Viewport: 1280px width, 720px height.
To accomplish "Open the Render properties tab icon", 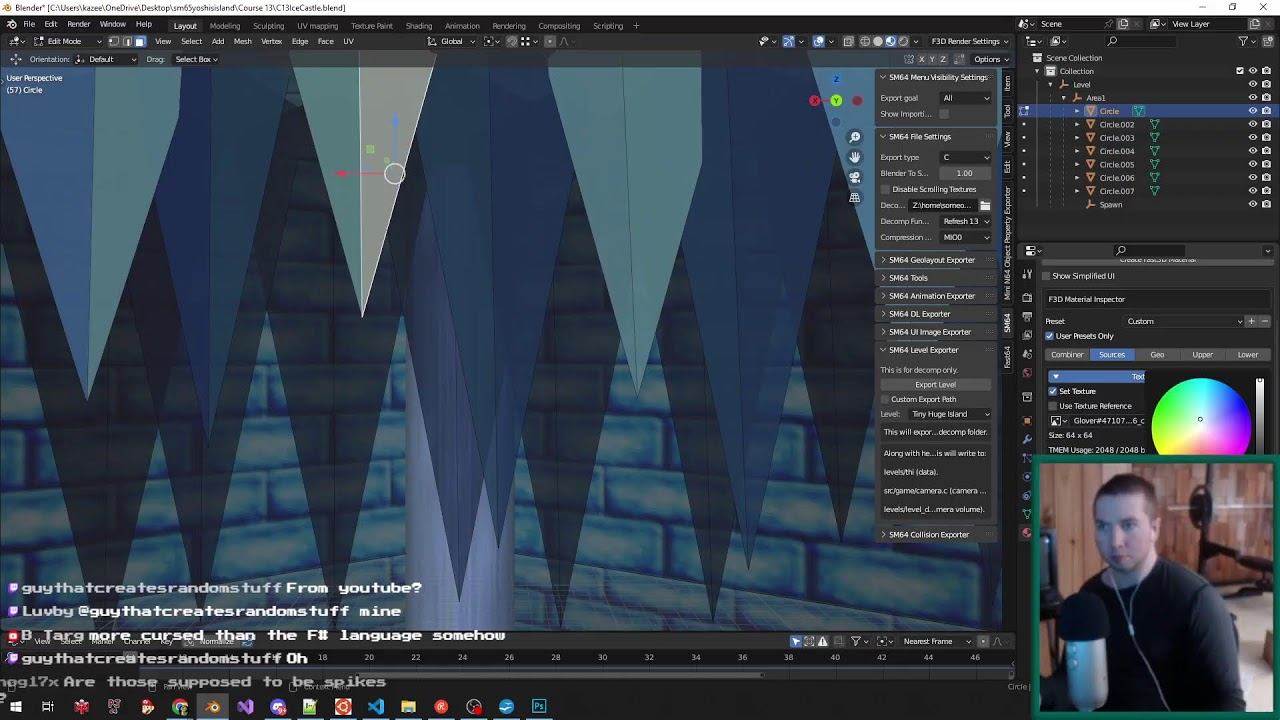I will (1027, 297).
